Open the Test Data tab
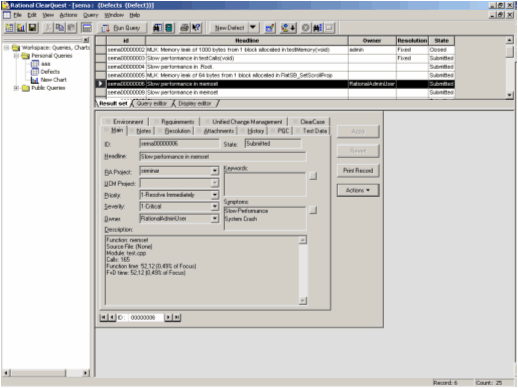 click(x=311, y=131)
